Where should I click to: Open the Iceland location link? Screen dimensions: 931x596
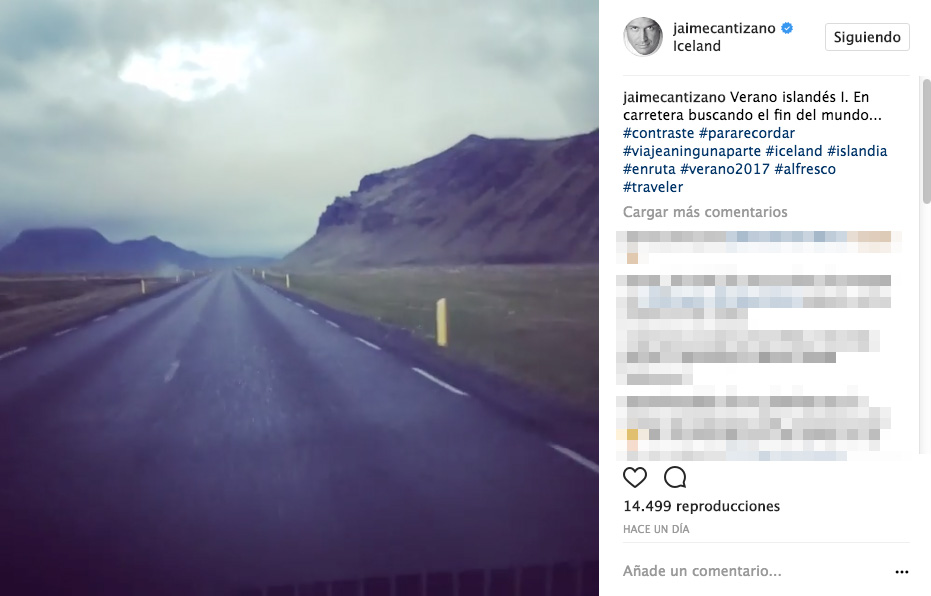tap(696, 46)
